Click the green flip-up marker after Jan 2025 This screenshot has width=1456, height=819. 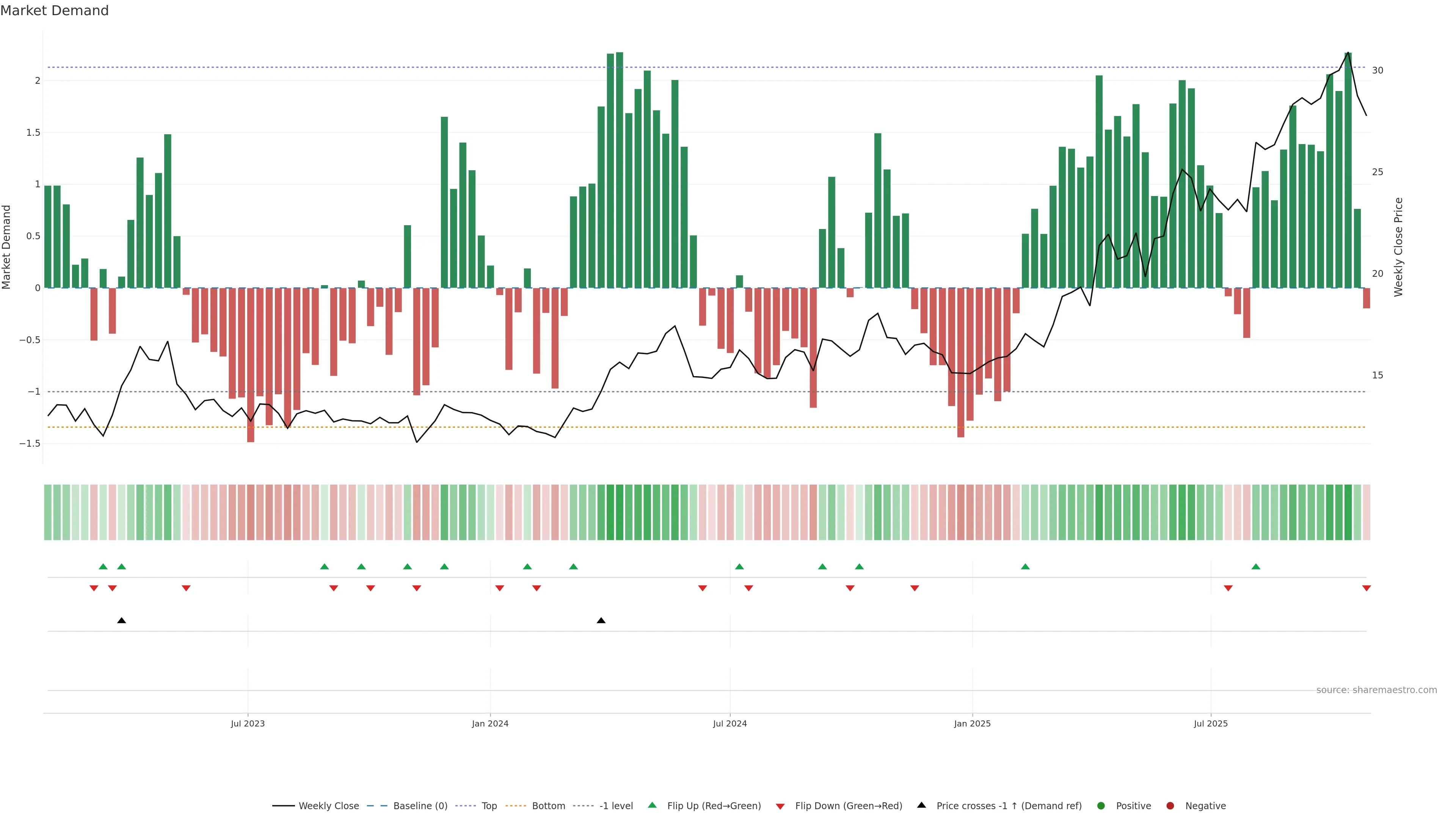point(1025,566)
